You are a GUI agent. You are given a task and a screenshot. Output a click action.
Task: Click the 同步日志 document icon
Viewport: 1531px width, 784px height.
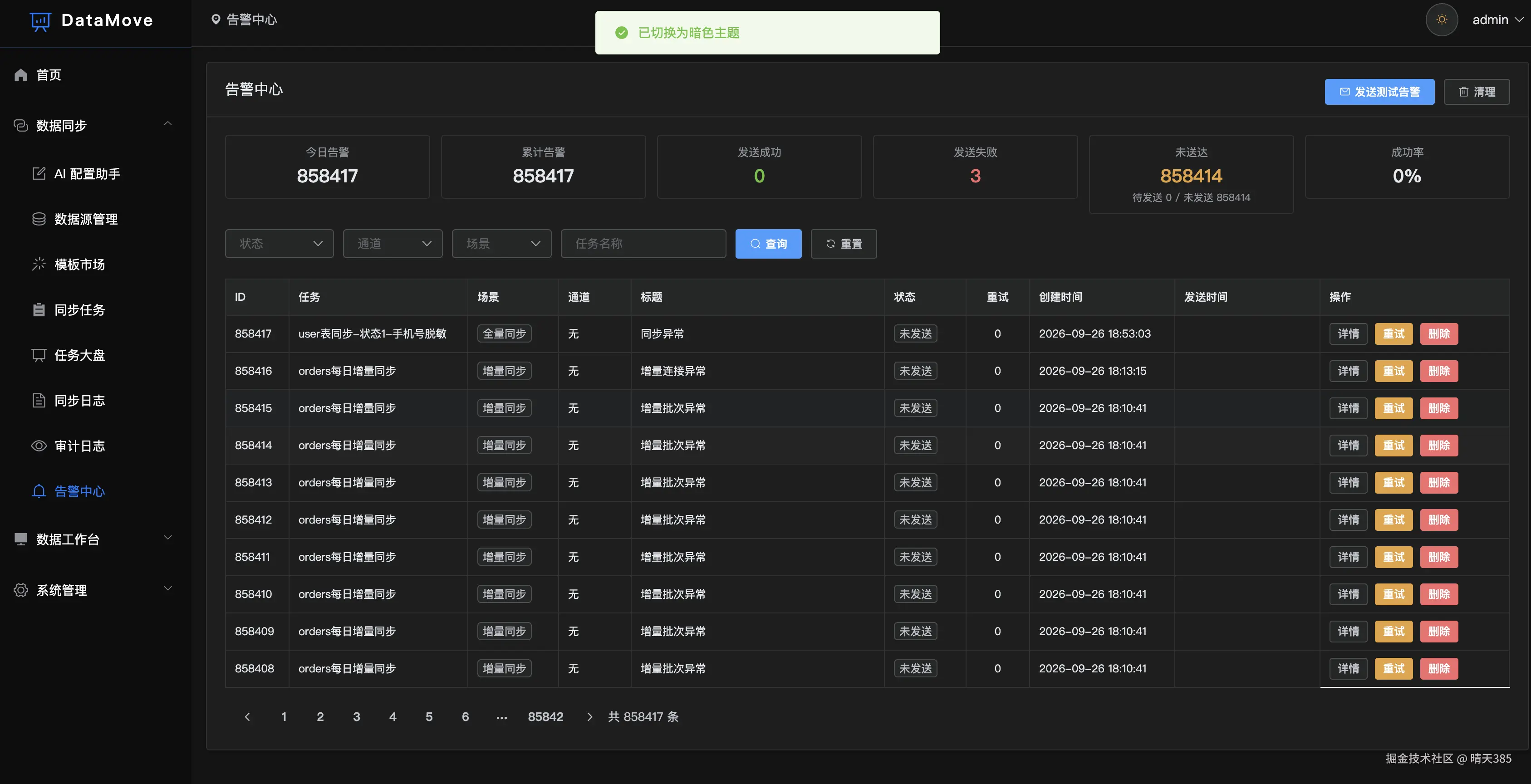[x=39, y=400]
